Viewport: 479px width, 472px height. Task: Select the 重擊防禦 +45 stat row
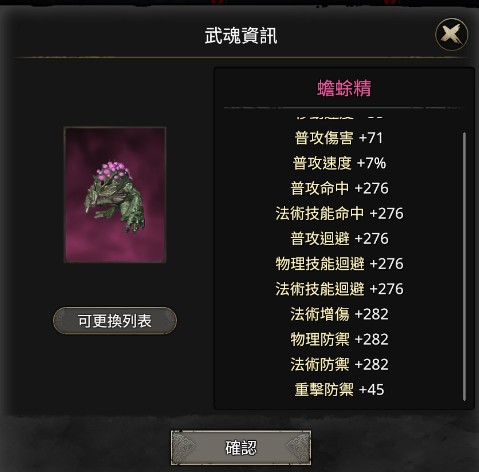click(x=339, y=389)
